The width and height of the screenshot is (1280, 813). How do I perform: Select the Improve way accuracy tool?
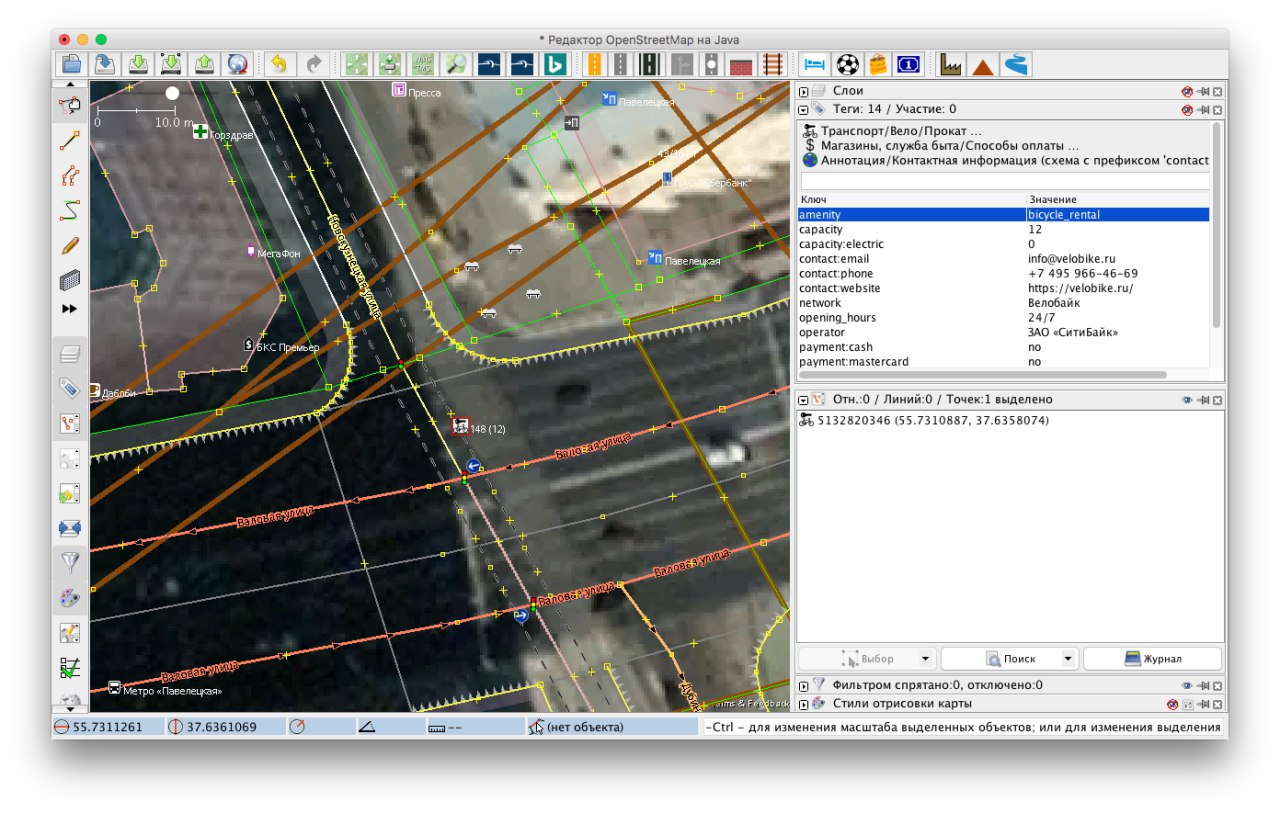[70, 176]
